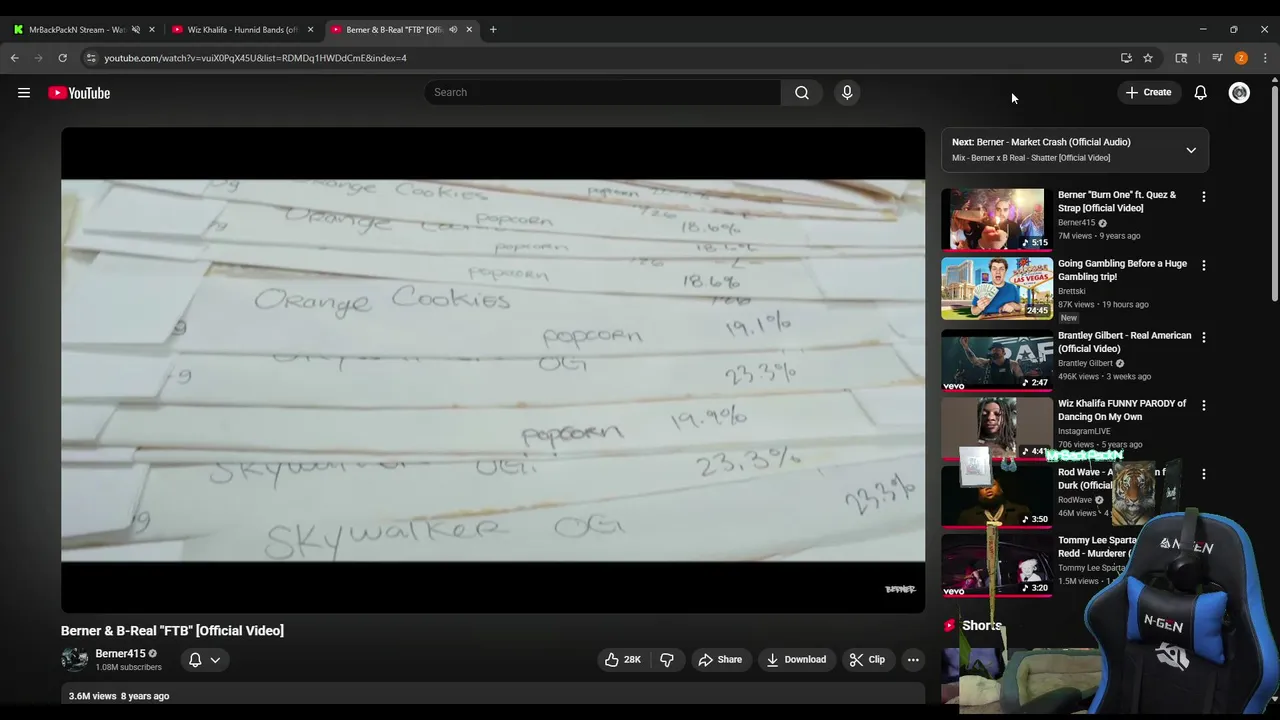Click the video player to pause

(x=493, y=370)
